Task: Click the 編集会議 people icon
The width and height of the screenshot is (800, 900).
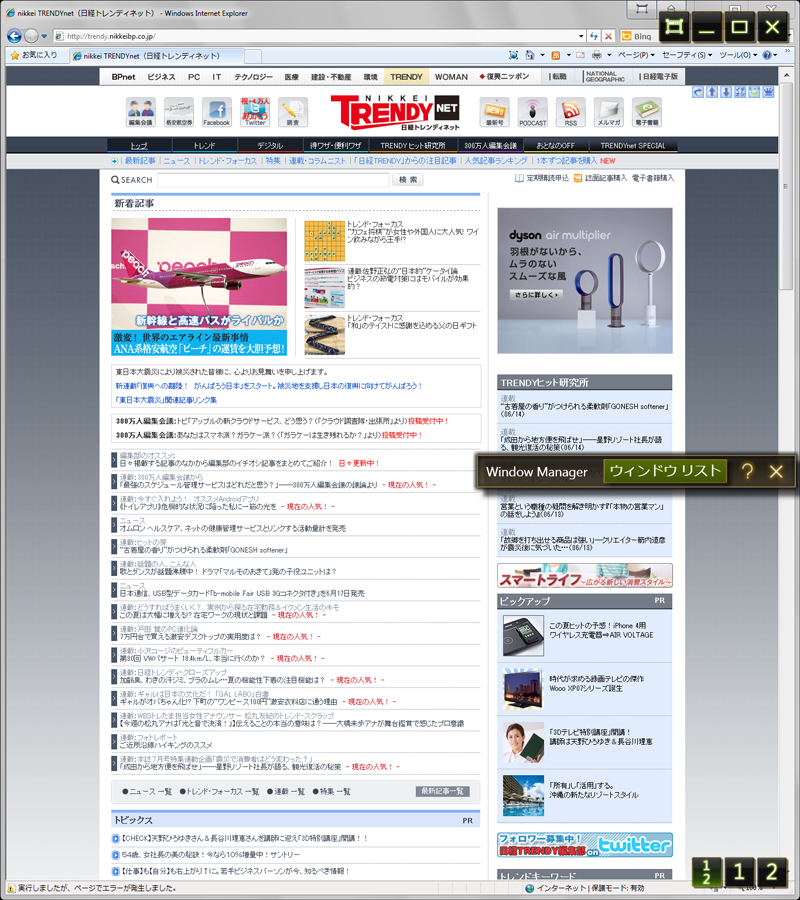Action: 141,112
